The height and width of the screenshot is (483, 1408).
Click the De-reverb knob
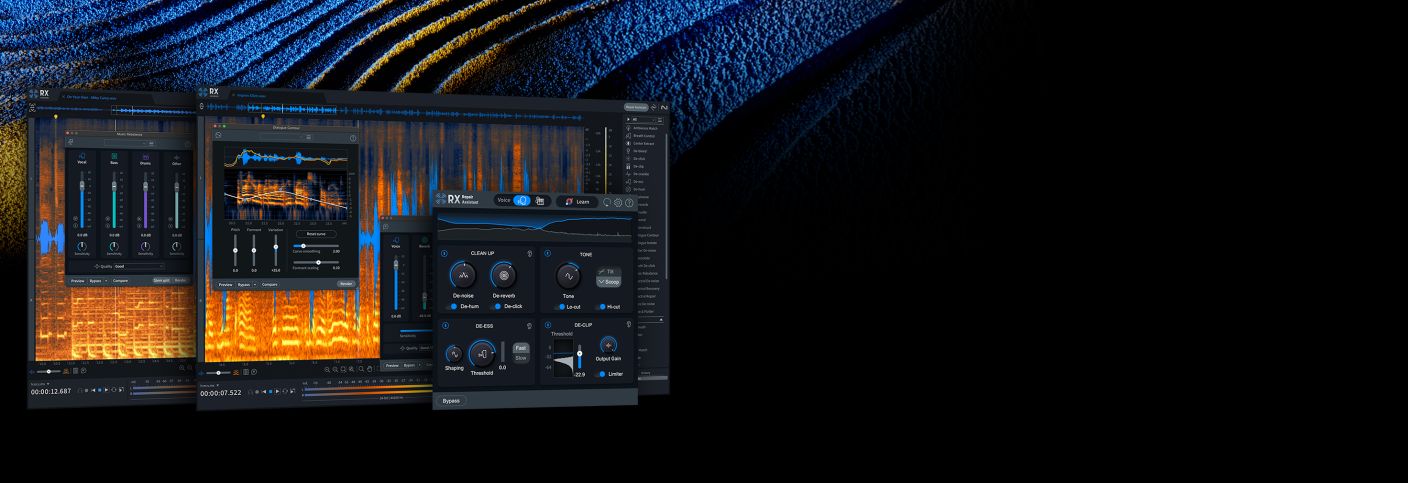click(504, 275)
